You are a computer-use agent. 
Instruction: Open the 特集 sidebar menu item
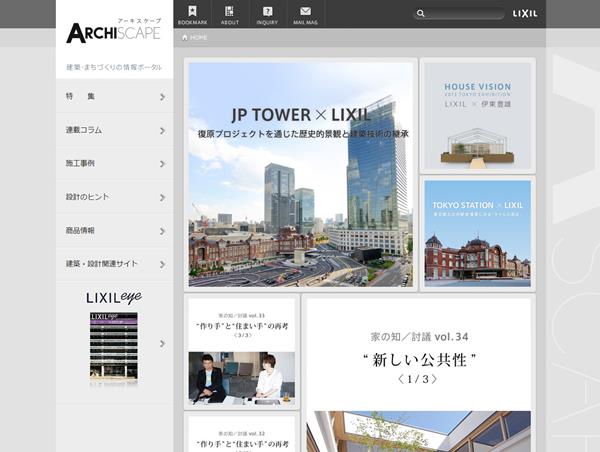[114, 96]
